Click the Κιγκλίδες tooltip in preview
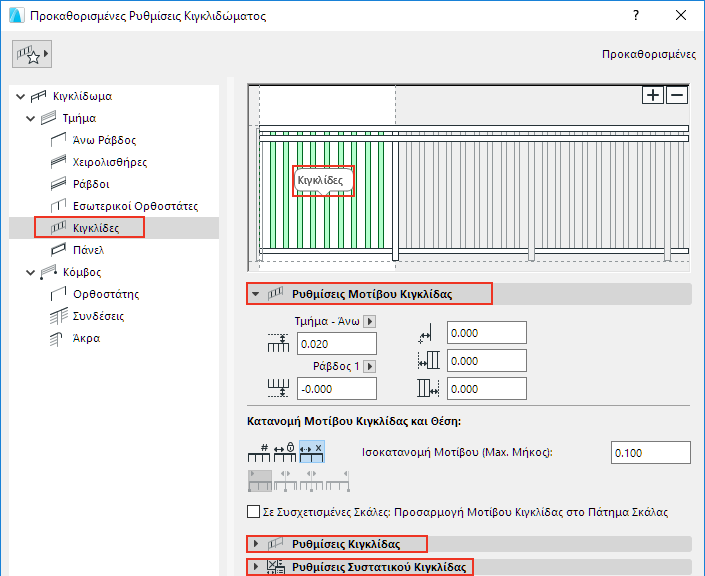The height and width of the screenshot is (576, 705). coord(323,181)
